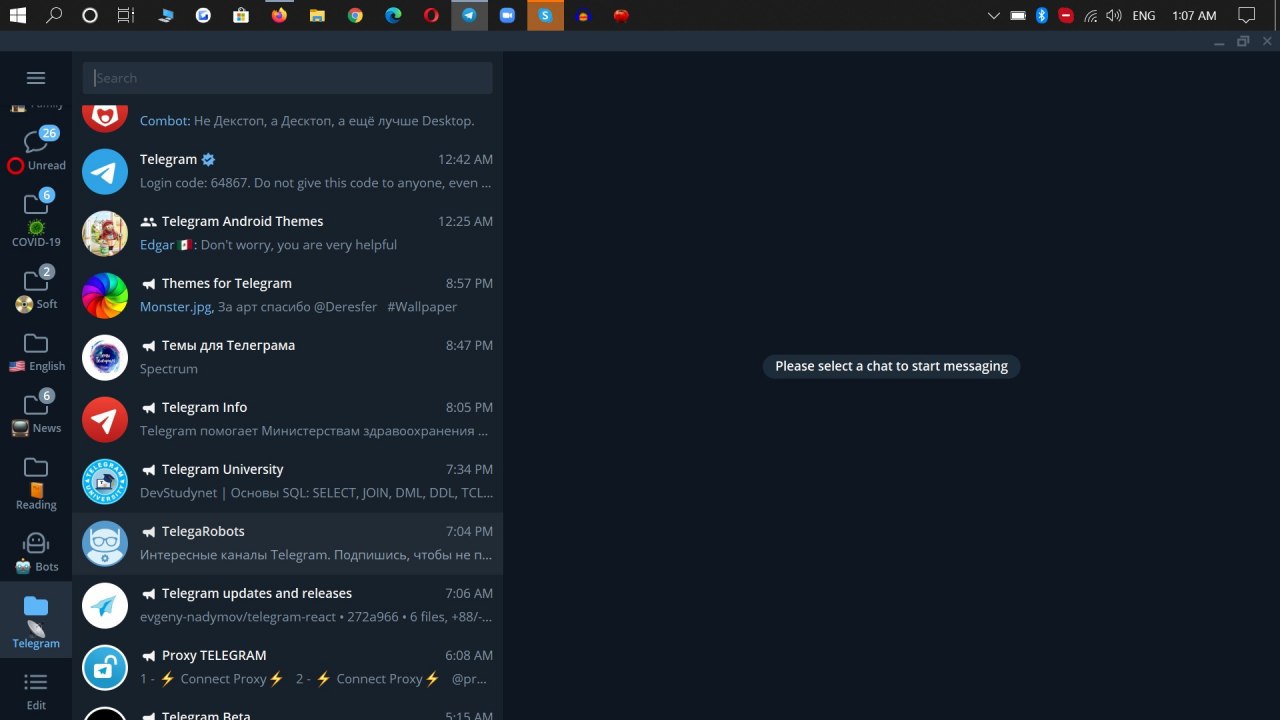Select Telegram University chat title

coord(222,469)
